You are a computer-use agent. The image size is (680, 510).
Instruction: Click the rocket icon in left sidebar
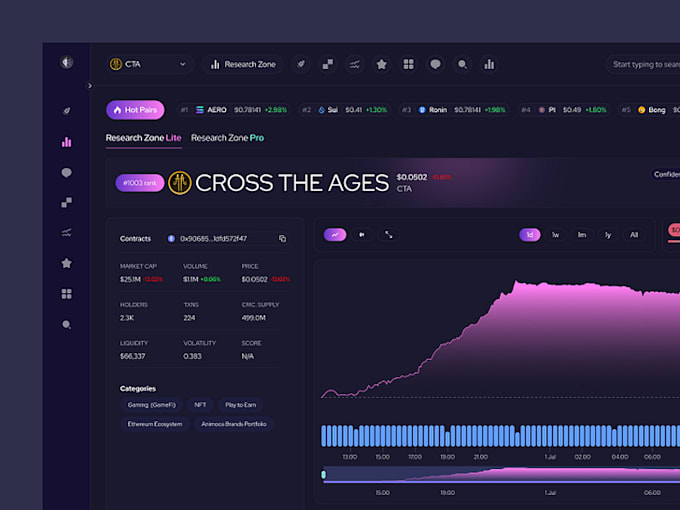[x=66, y=111]
